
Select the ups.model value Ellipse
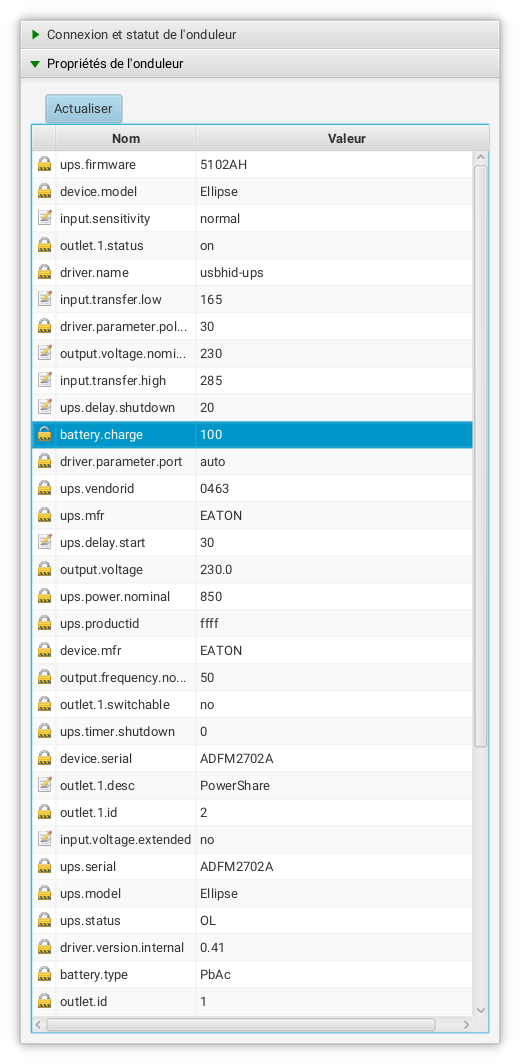pos(219,894)
